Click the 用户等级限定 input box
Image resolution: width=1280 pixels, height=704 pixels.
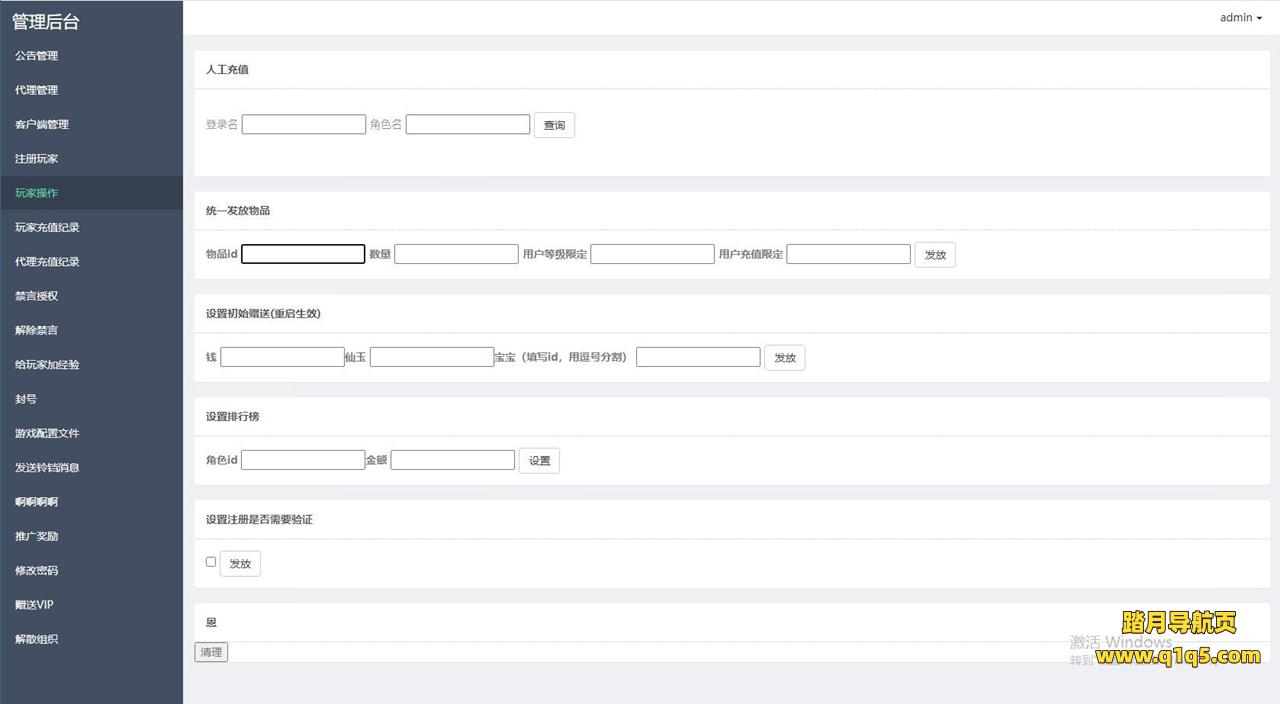tap(652, 254)
